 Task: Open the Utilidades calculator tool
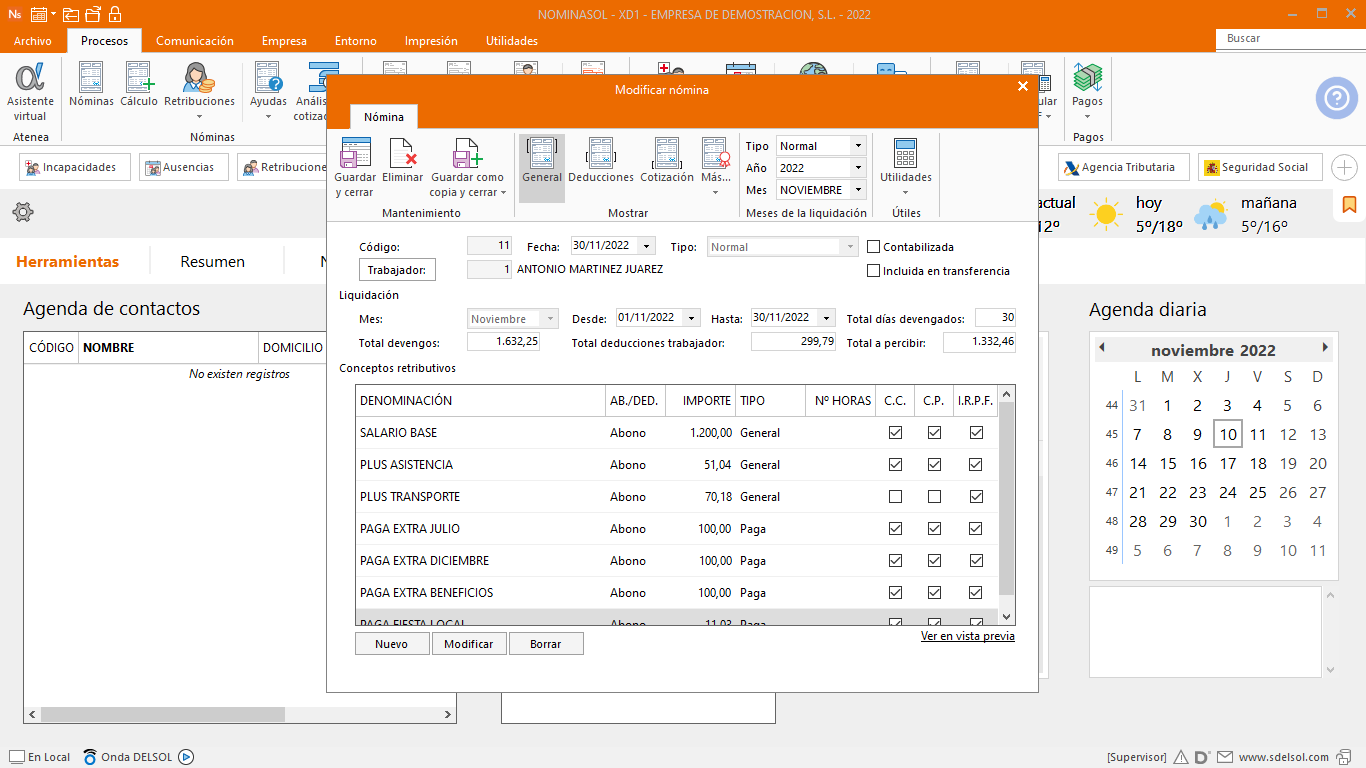coord(905,162)
